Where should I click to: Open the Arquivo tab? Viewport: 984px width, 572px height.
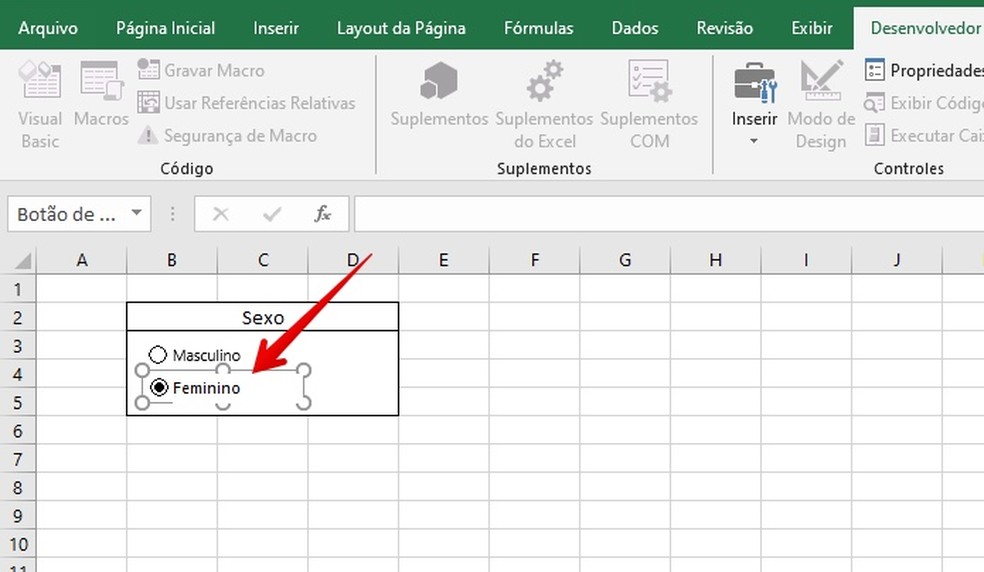click(48, 28)
